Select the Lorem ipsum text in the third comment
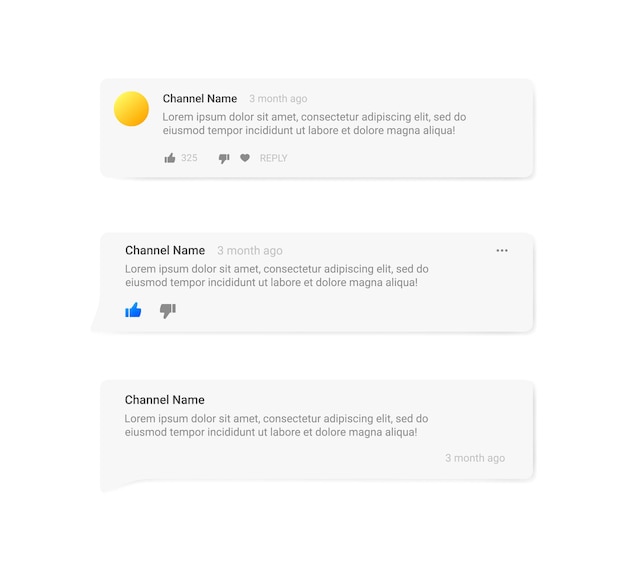 click(x=276, y=425)
